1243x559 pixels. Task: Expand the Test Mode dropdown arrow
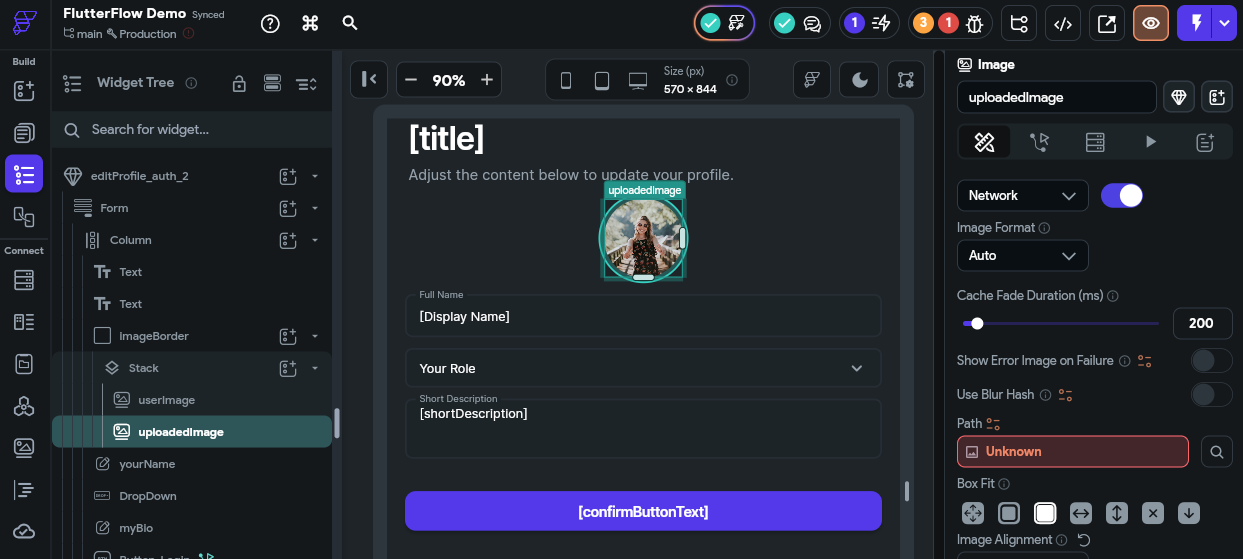click(1225, 23)
